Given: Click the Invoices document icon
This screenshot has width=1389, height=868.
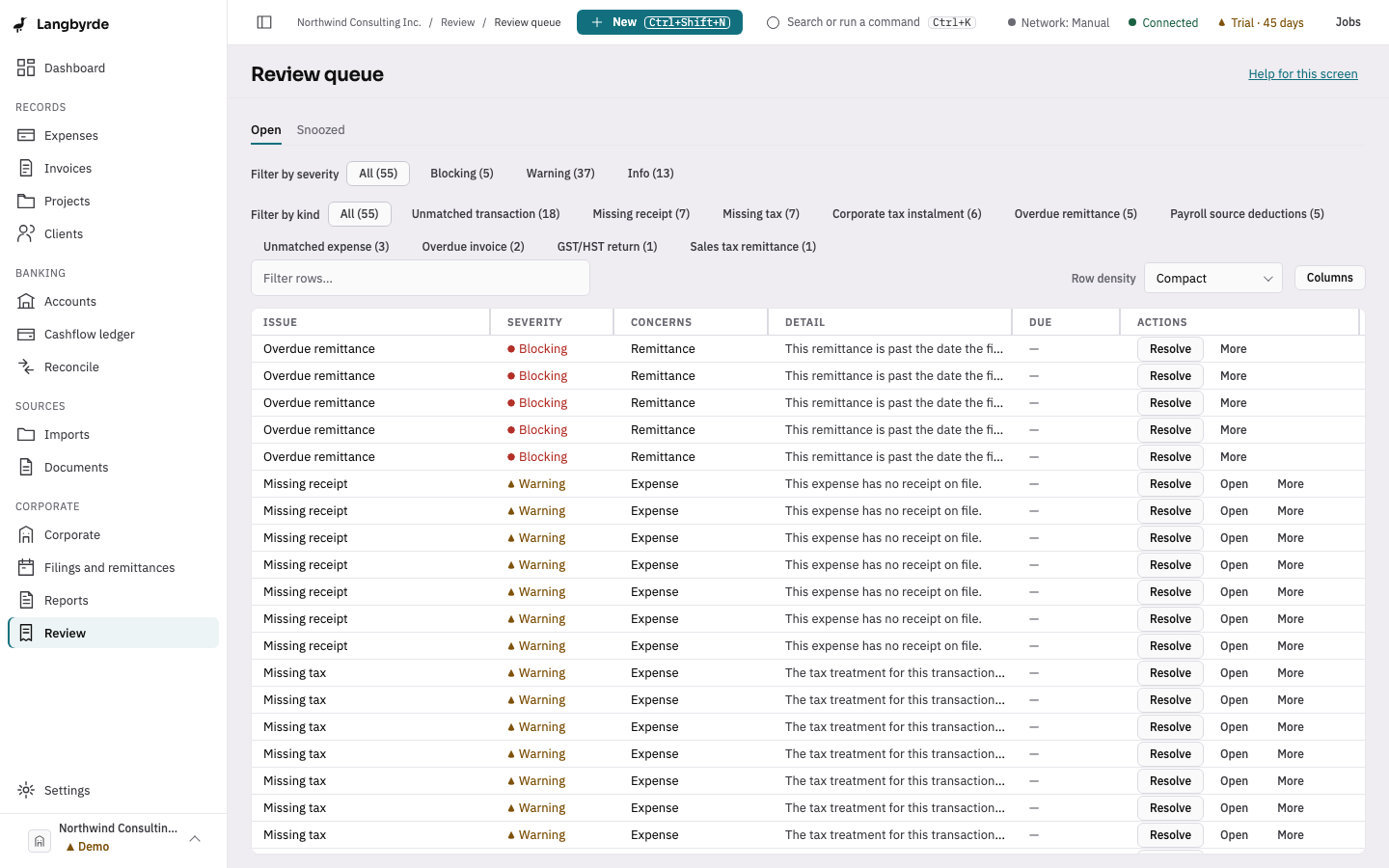Looking at the screenshot, I should 26,168.
